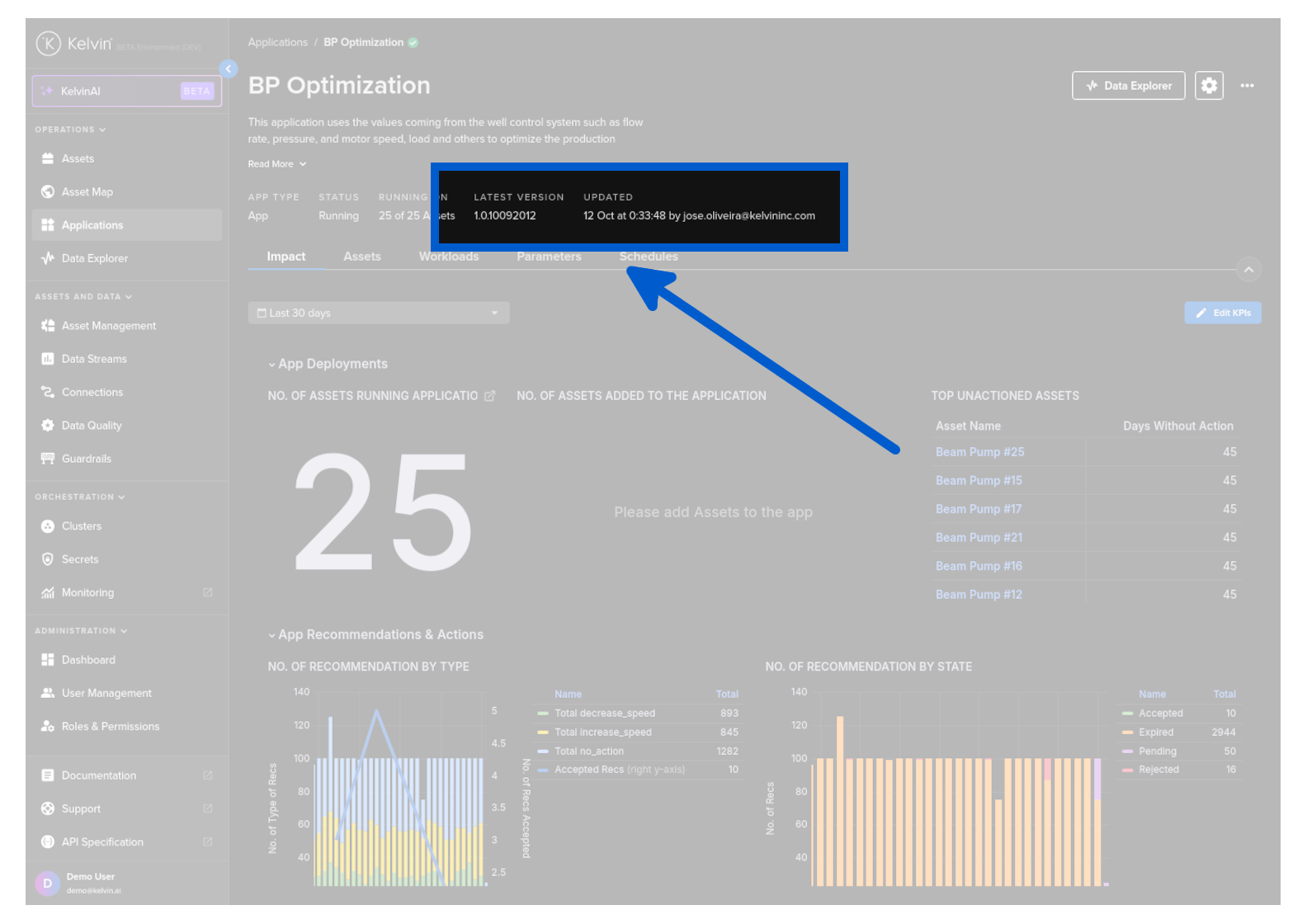Switch to the Parameters tab
Screen dimensions: 1307x924
click(549, 257)
